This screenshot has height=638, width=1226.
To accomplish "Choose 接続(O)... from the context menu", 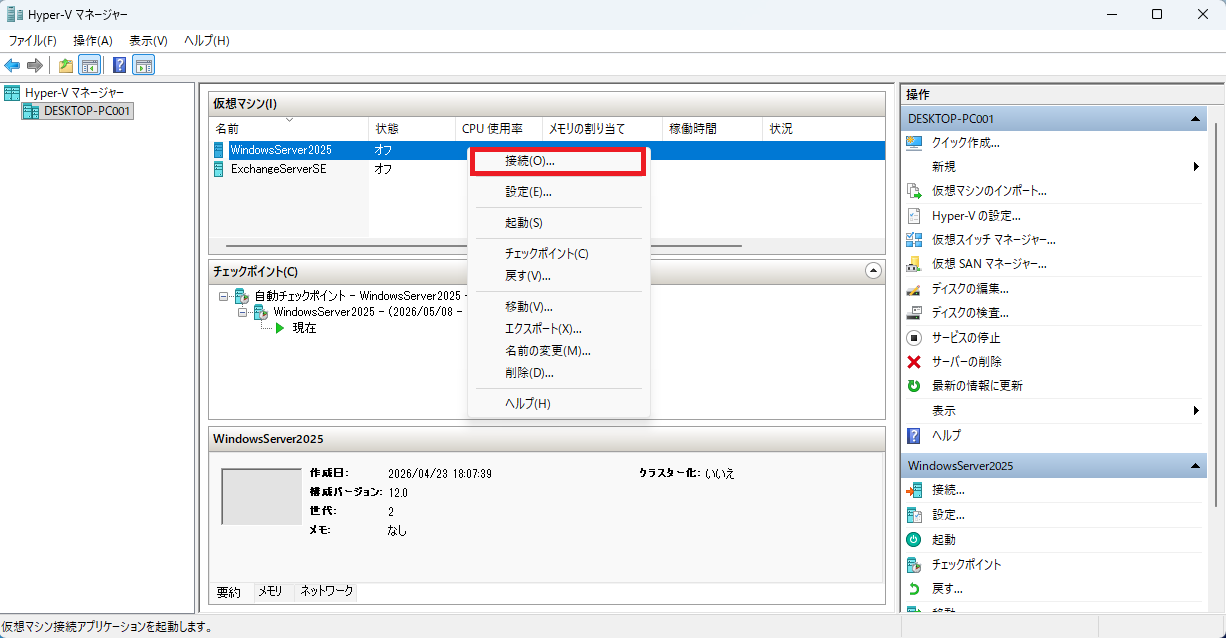I will pyautogui.click(x=559, y=161).
